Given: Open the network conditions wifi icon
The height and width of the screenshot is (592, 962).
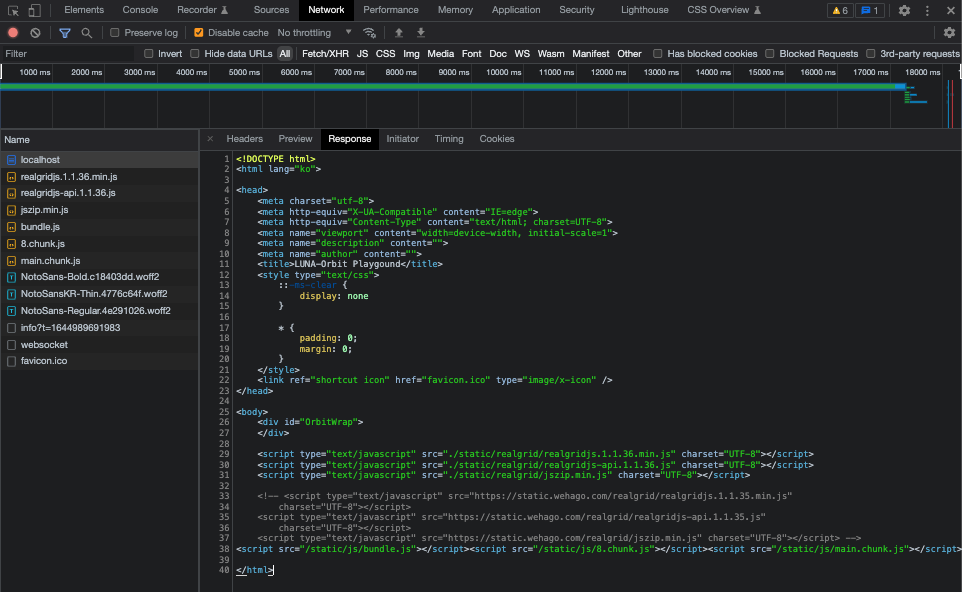Looking at the screenshot, I should [x=369, y=33].
